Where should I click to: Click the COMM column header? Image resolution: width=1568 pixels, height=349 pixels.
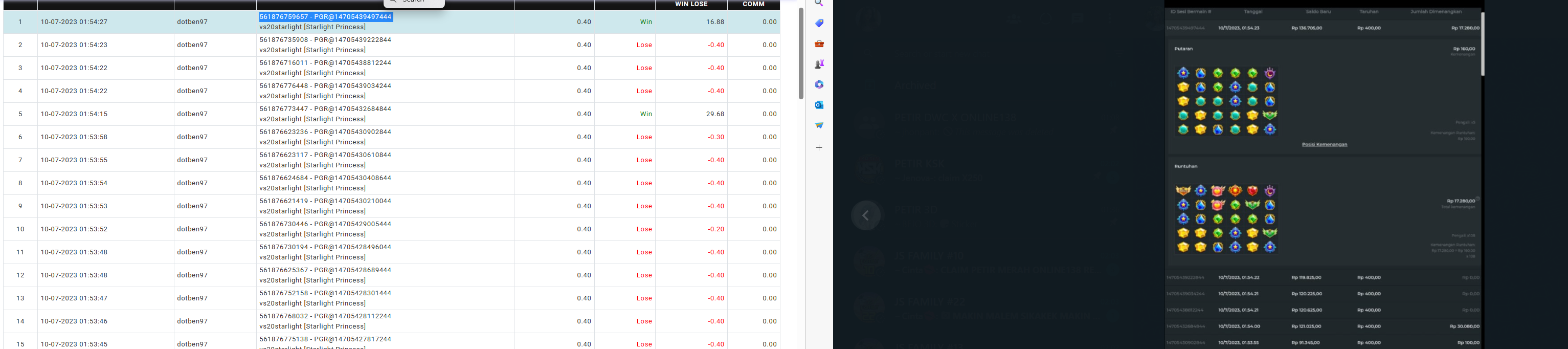(753, 4)
